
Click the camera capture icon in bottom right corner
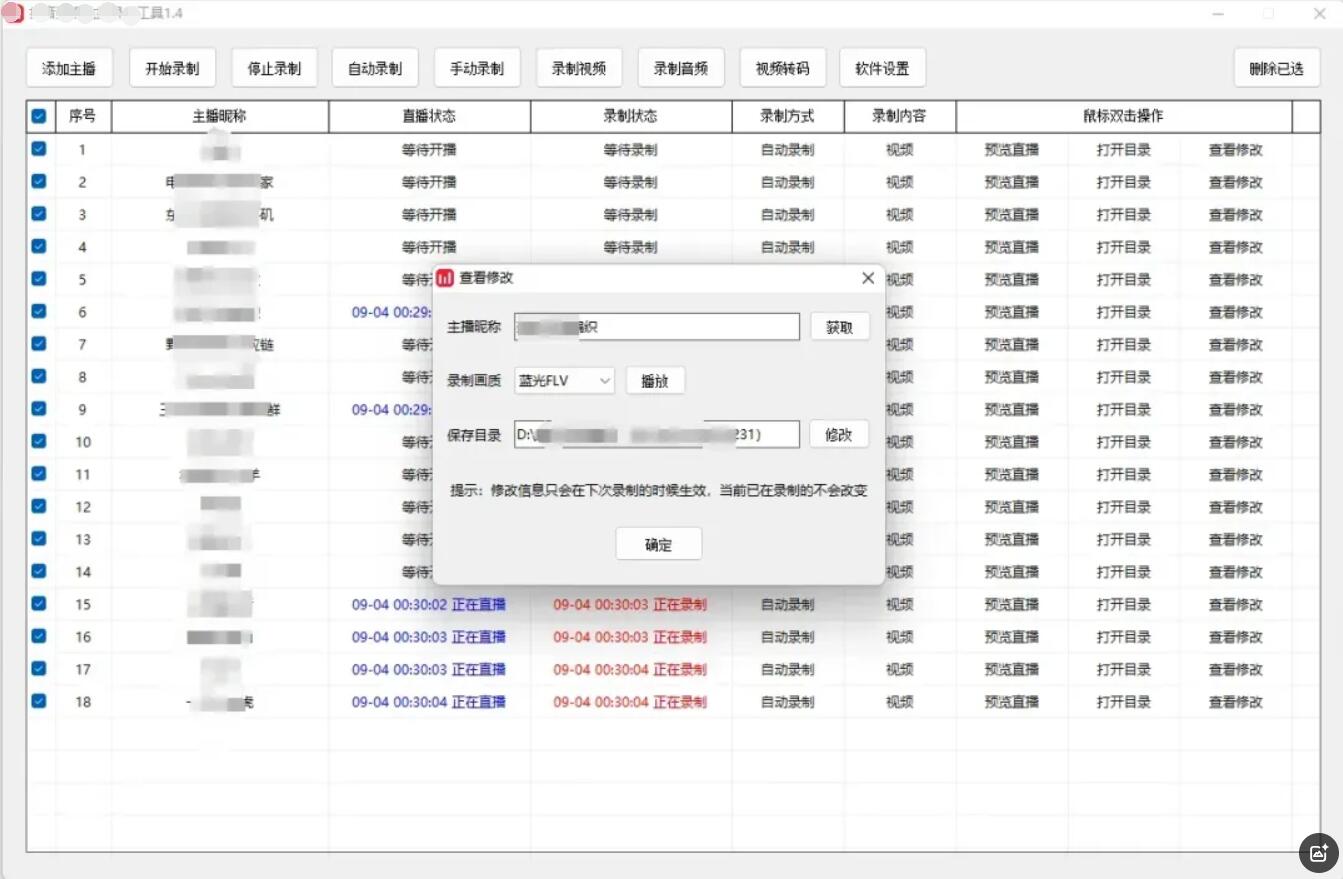(x=1318, y=852)
